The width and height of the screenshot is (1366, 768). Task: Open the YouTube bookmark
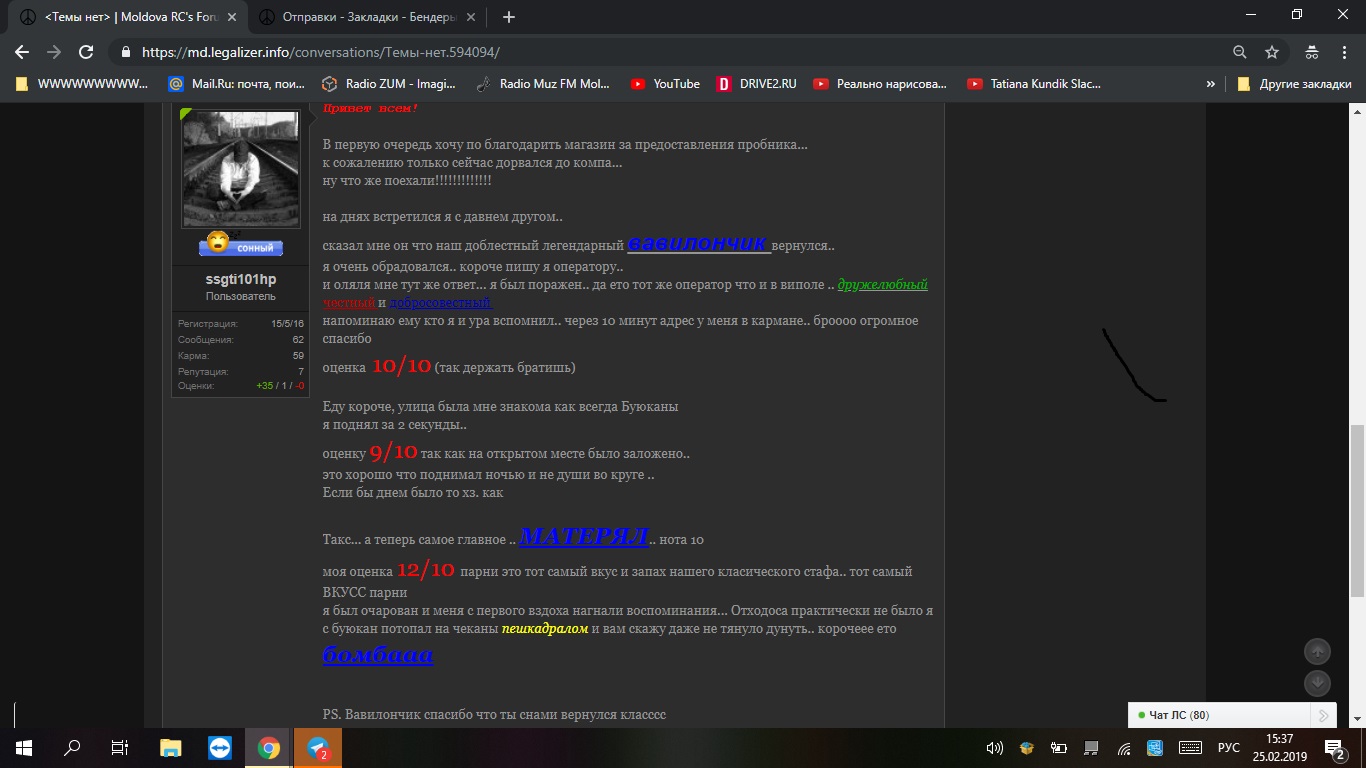tap(665, 84)
